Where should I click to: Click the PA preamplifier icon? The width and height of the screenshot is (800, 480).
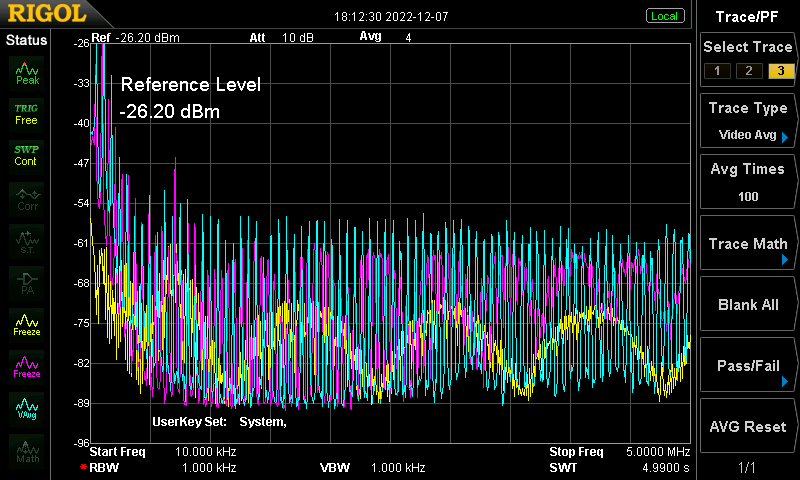pos(27,284)
